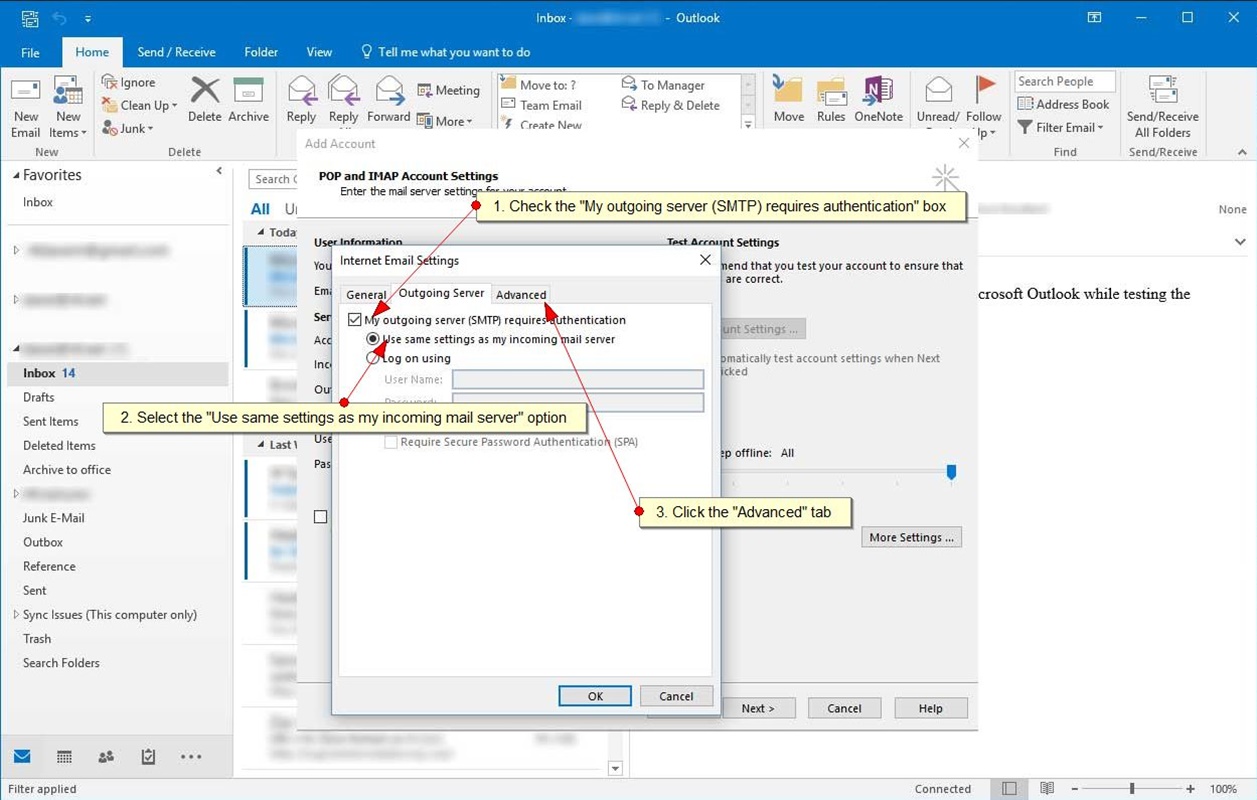
Task: Click Cancel in Add Account dialog
Action: pos(844,708)
